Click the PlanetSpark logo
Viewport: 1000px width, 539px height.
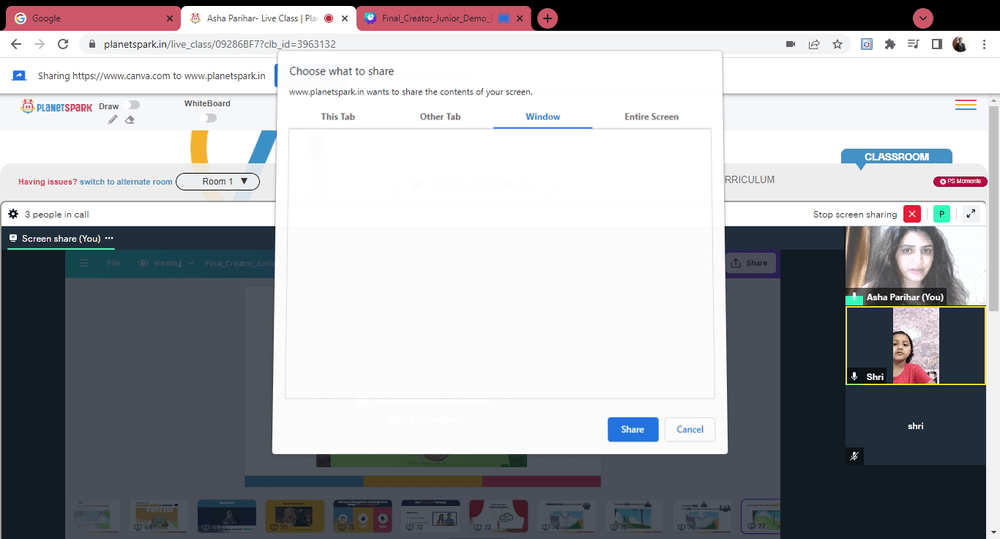click(x=57, y=107)
